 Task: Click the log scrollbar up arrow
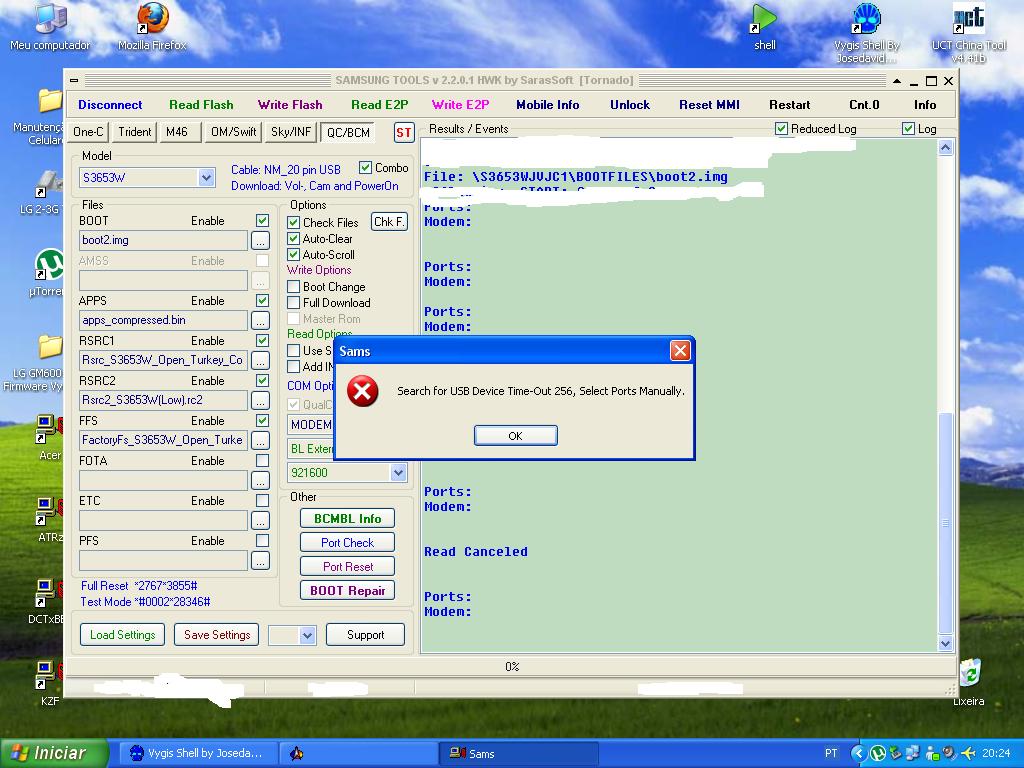pyautogui.click(x=945, y=148)
